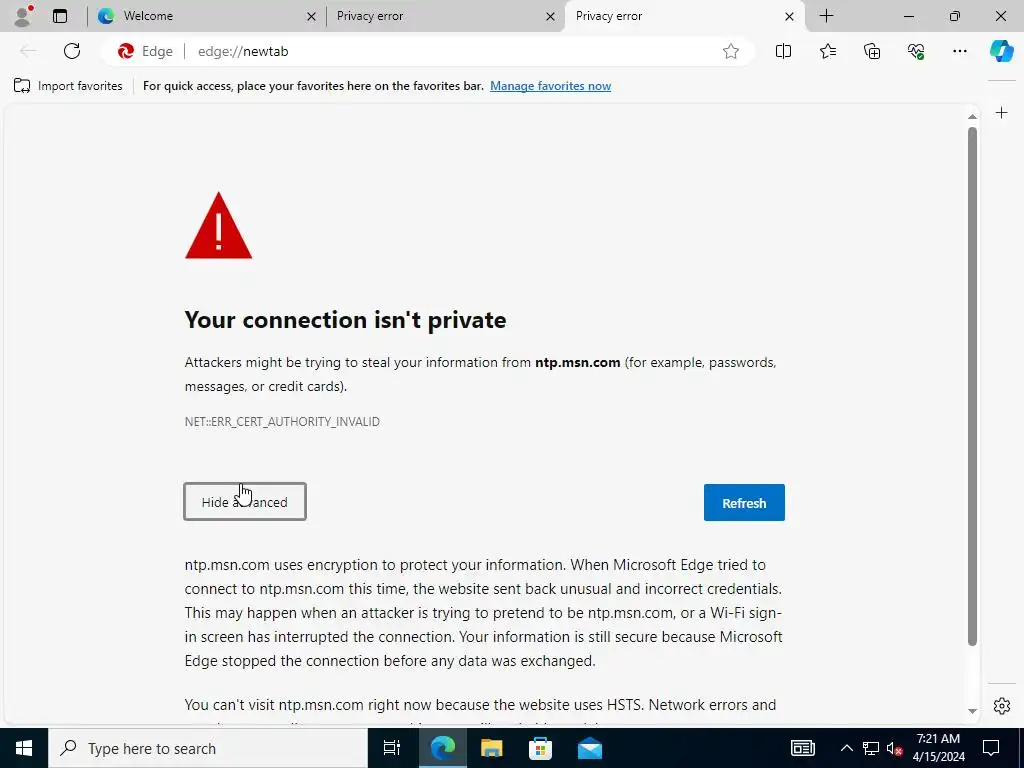Open a new tab with plus button
1024x768 pixels.
point(826,16)
